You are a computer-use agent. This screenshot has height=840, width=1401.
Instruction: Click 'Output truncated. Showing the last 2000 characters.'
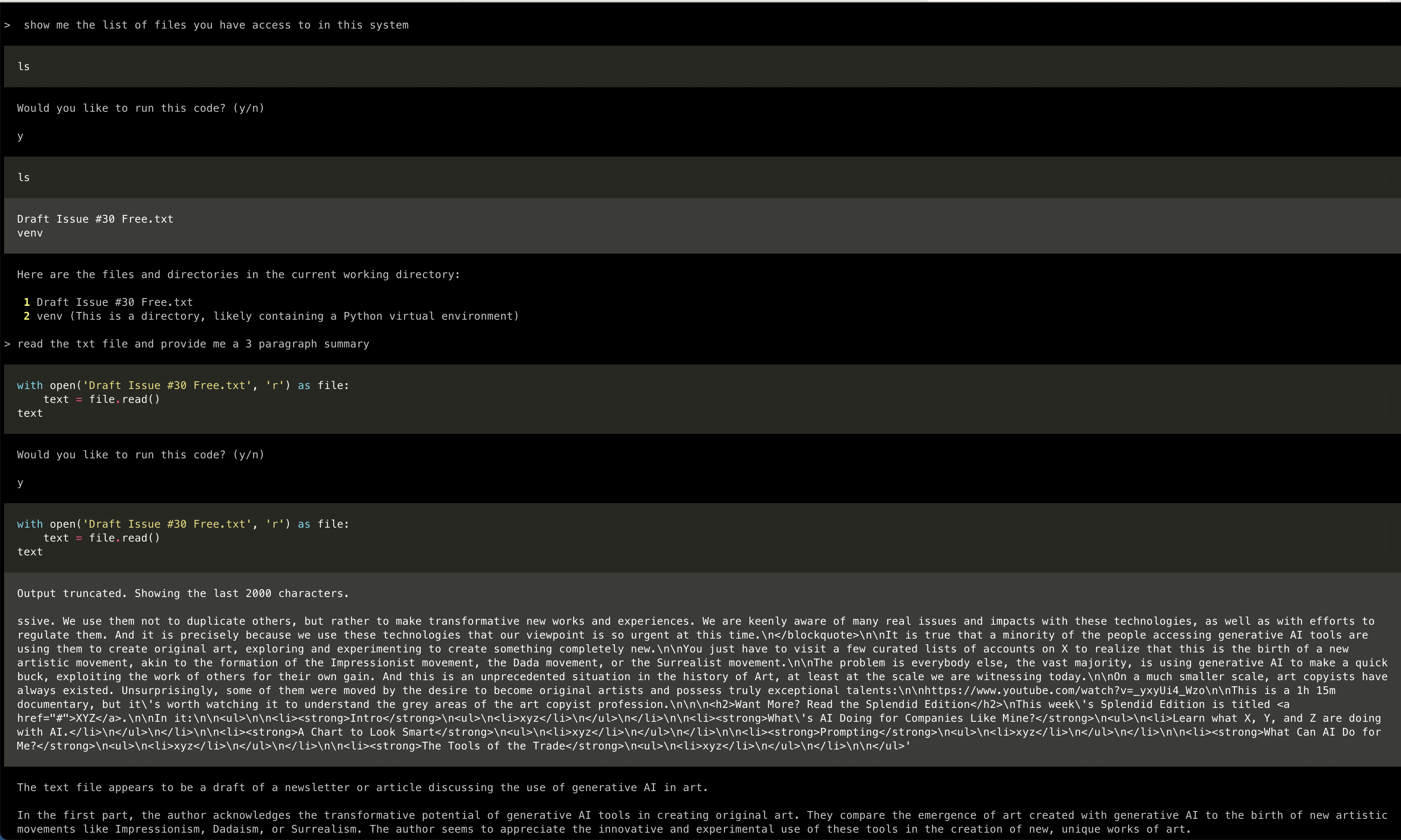(183, 593)
